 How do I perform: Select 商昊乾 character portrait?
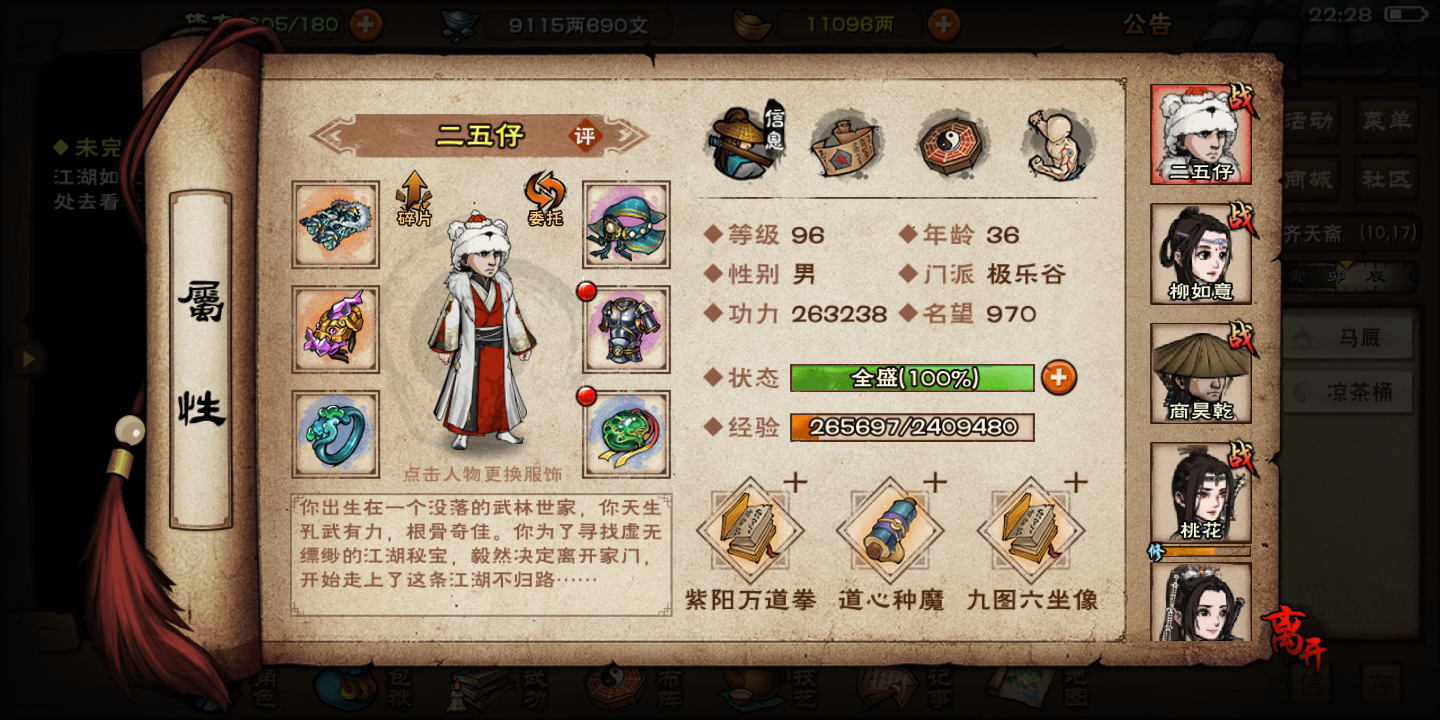point(1200,373)
